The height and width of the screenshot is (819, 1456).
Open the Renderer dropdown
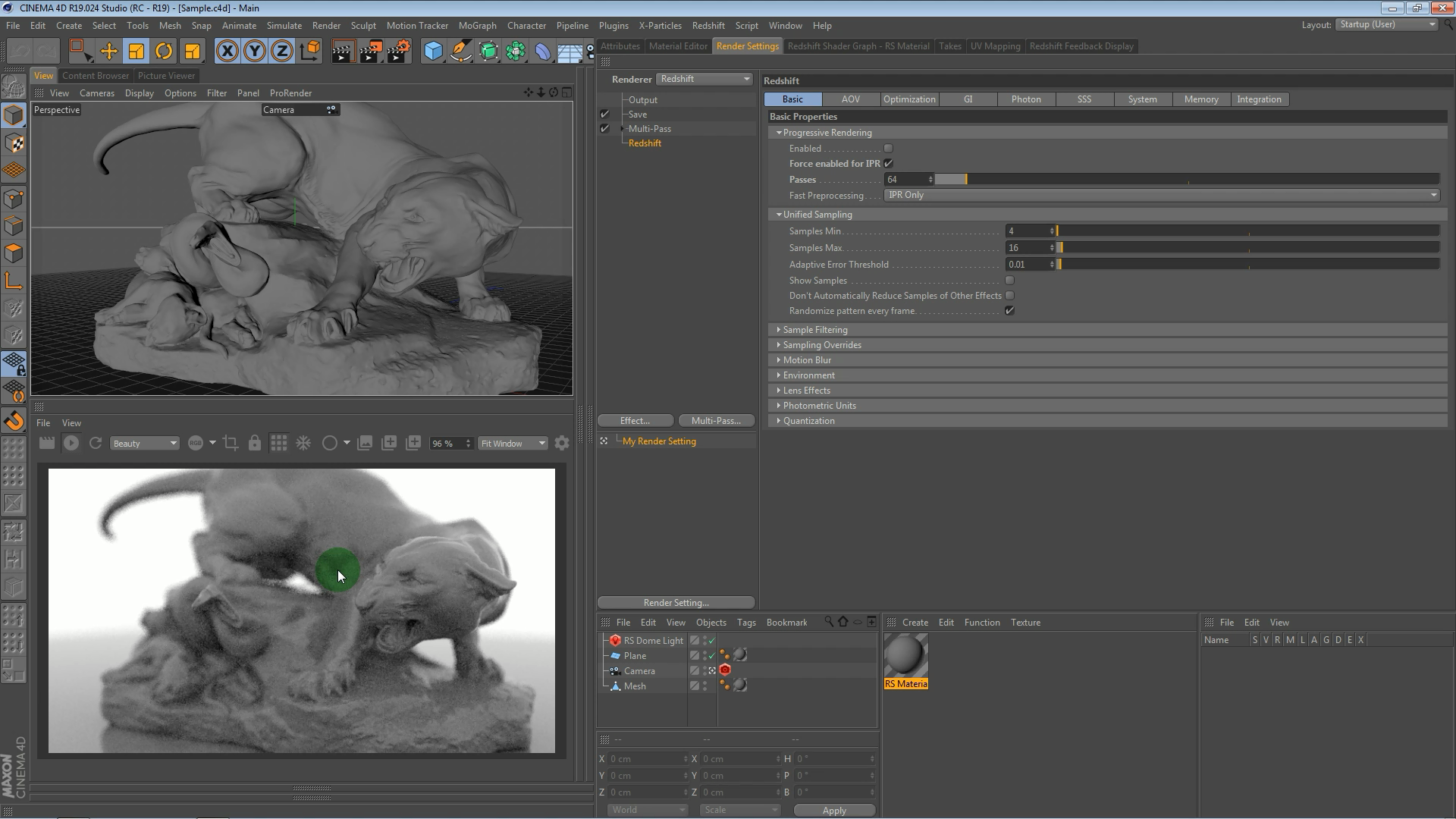(704, 79)
